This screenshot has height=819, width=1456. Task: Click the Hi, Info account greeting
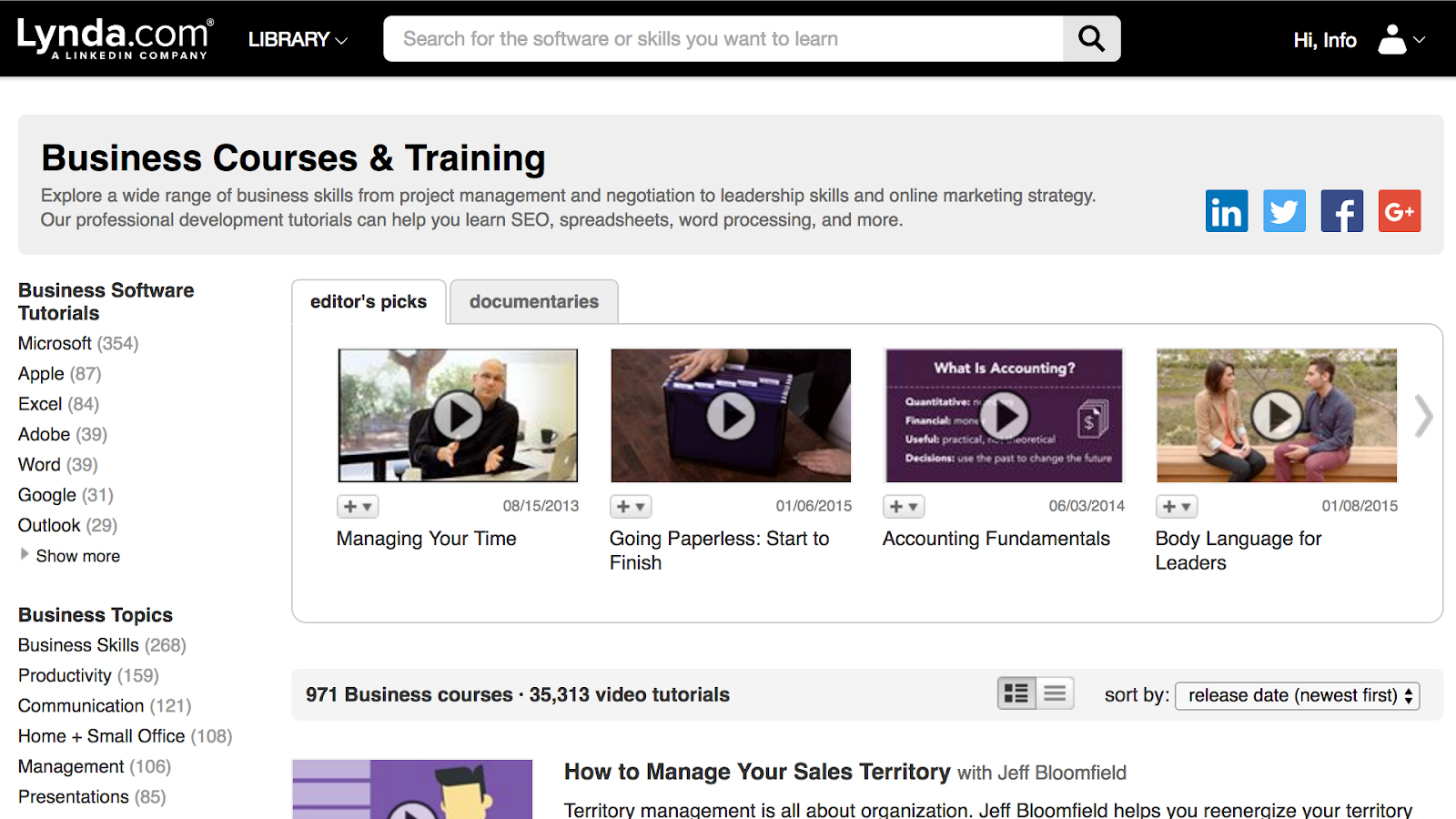(x=1325, y=40)
